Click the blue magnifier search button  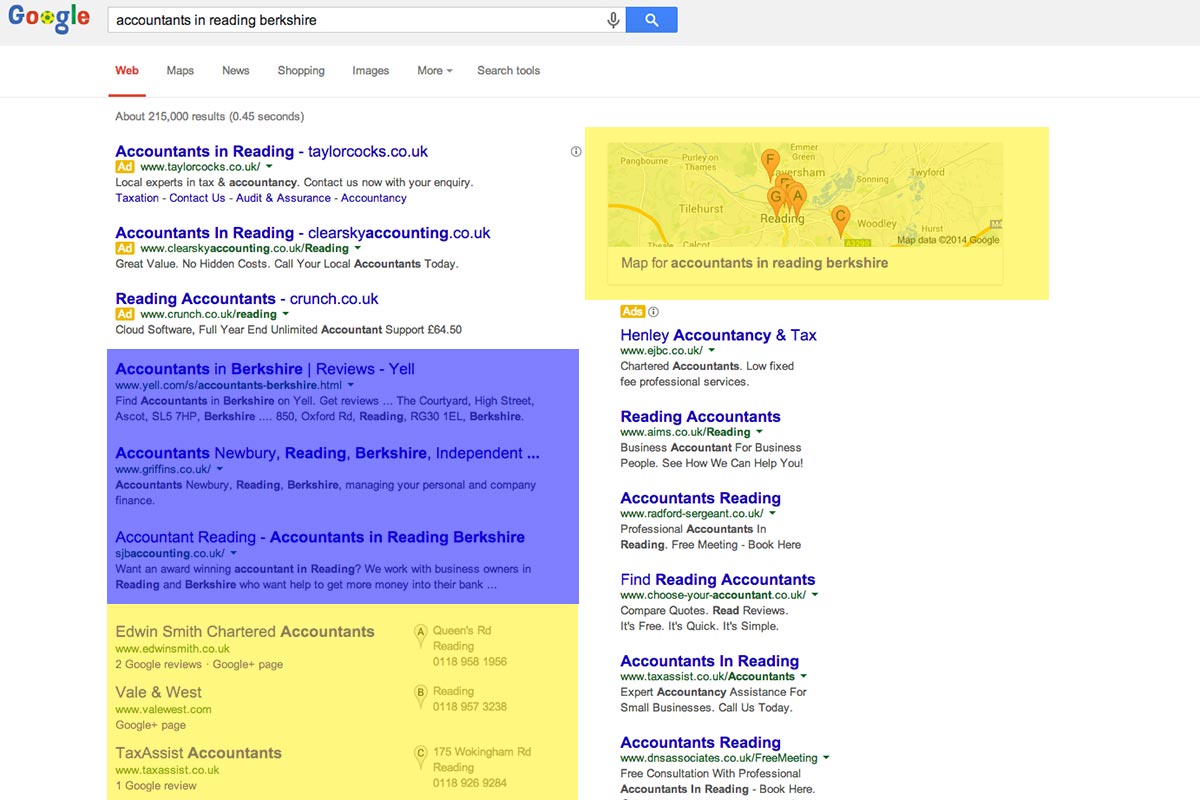coord(651,20)
